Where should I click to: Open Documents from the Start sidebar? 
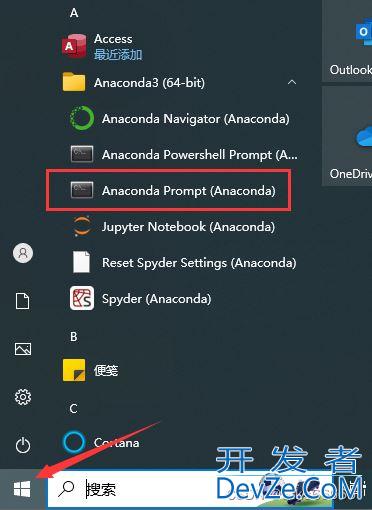pyautogui.click(x=22, y=301)
